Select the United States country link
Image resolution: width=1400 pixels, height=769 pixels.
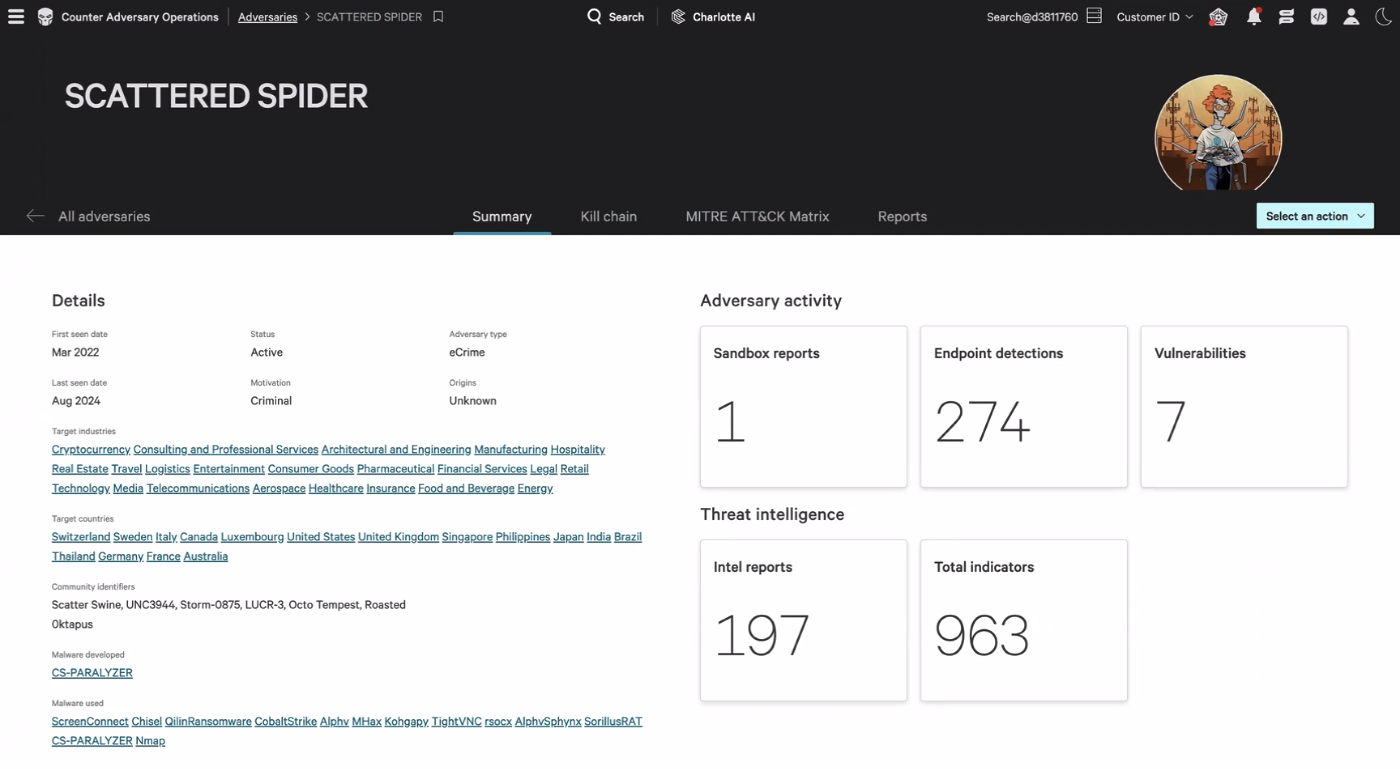coord(321,537)
